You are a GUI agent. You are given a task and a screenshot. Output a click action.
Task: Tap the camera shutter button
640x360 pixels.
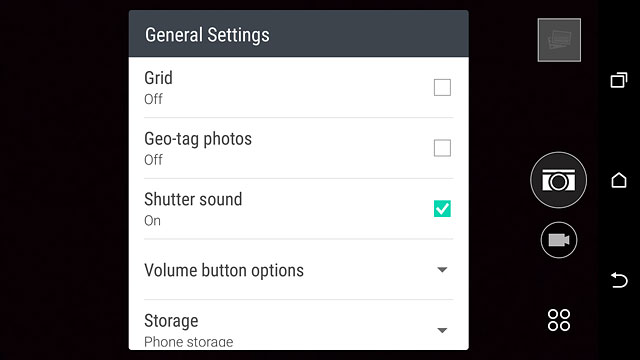click(558, 180)
